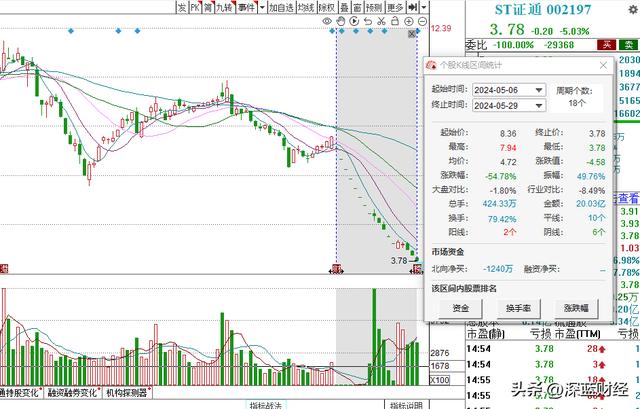Click the 总手 value 424.33万
The image size is (640, 409).
(500, 203)
